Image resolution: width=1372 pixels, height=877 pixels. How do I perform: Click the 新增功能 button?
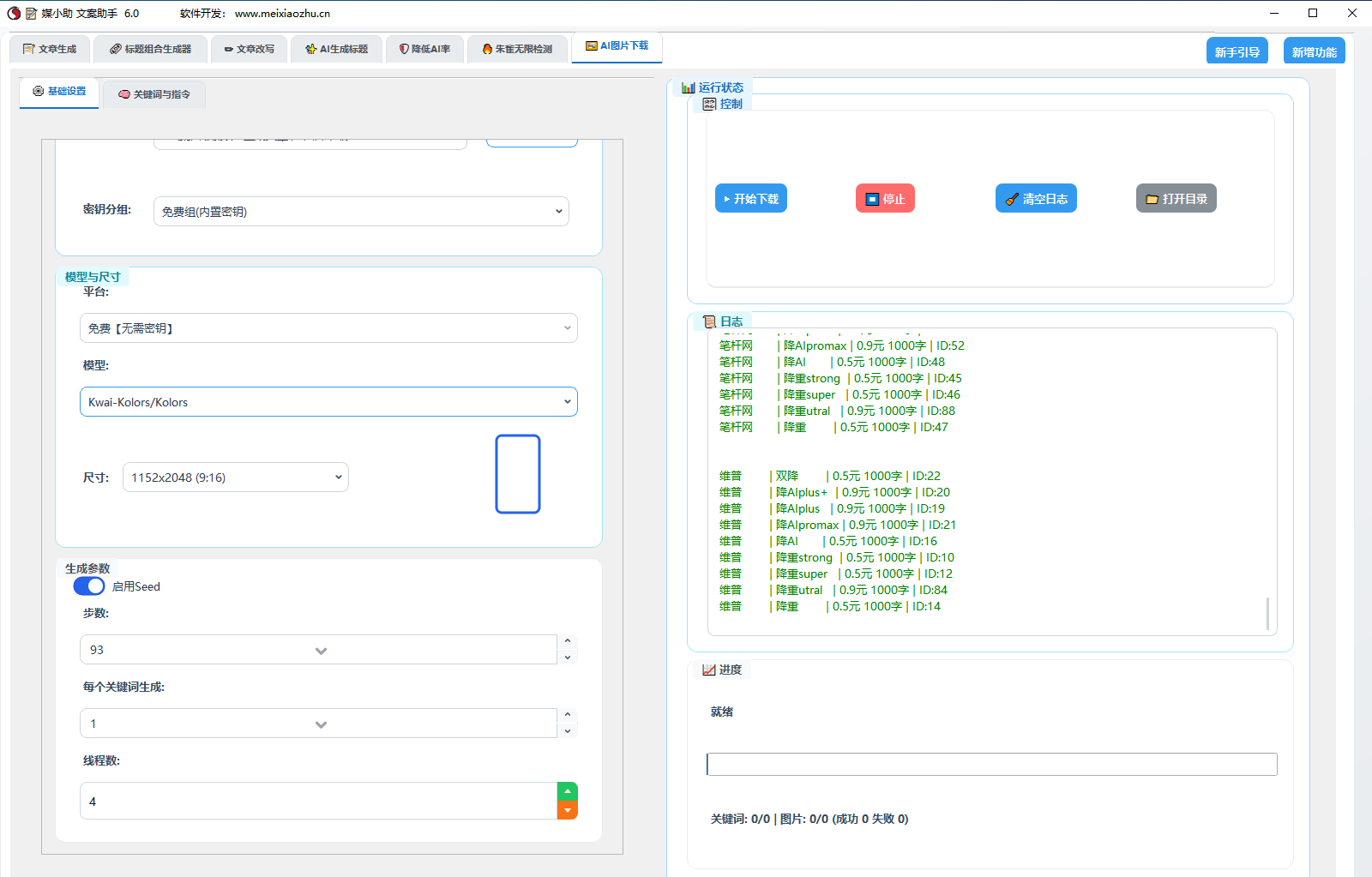pyautogui.click(x=1314, y=51)
